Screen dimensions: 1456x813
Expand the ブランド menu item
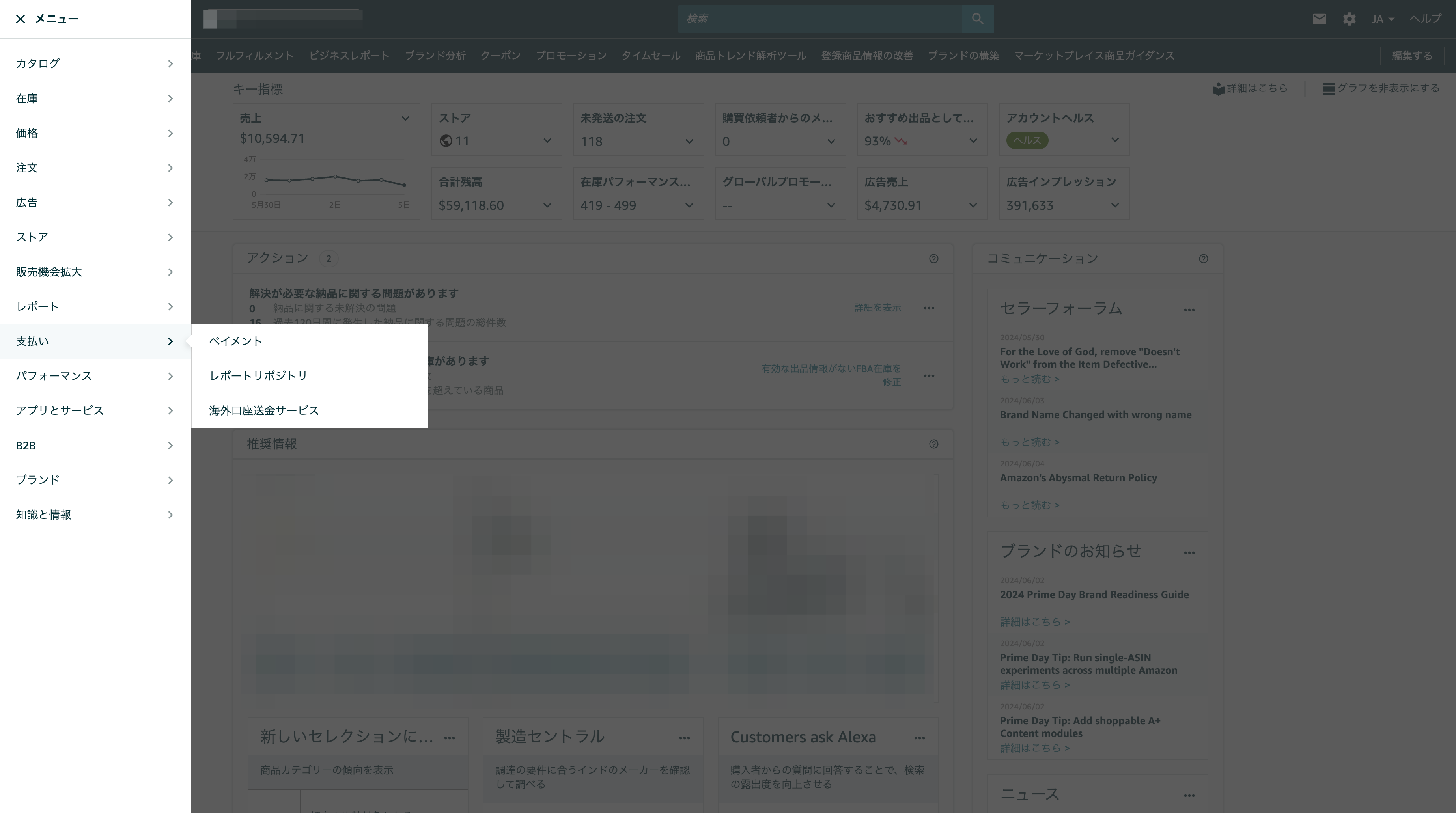95,480
